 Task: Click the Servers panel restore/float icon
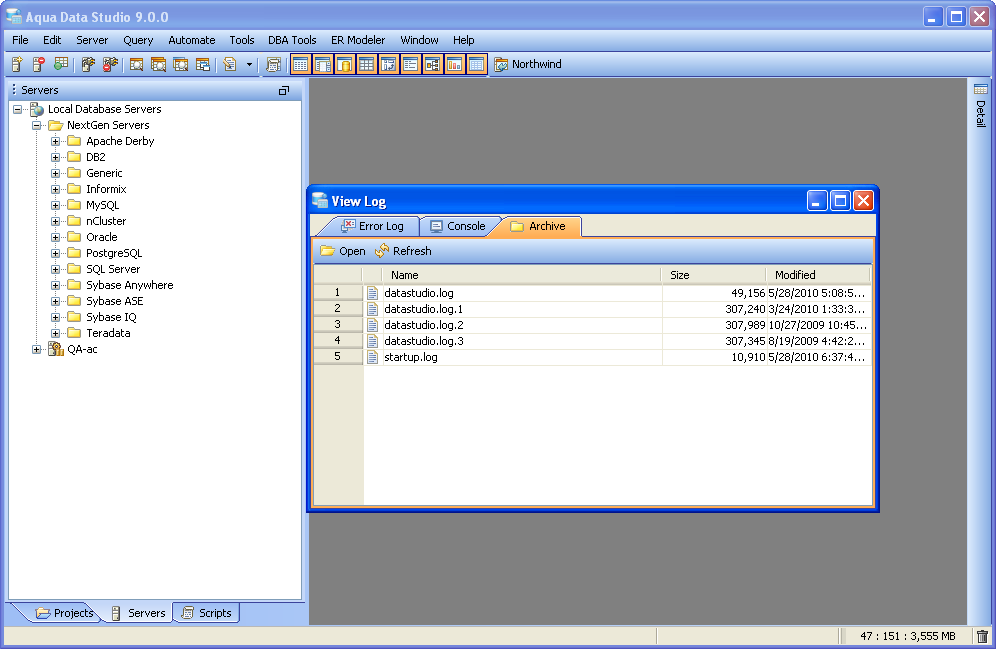tap(284, 91)
